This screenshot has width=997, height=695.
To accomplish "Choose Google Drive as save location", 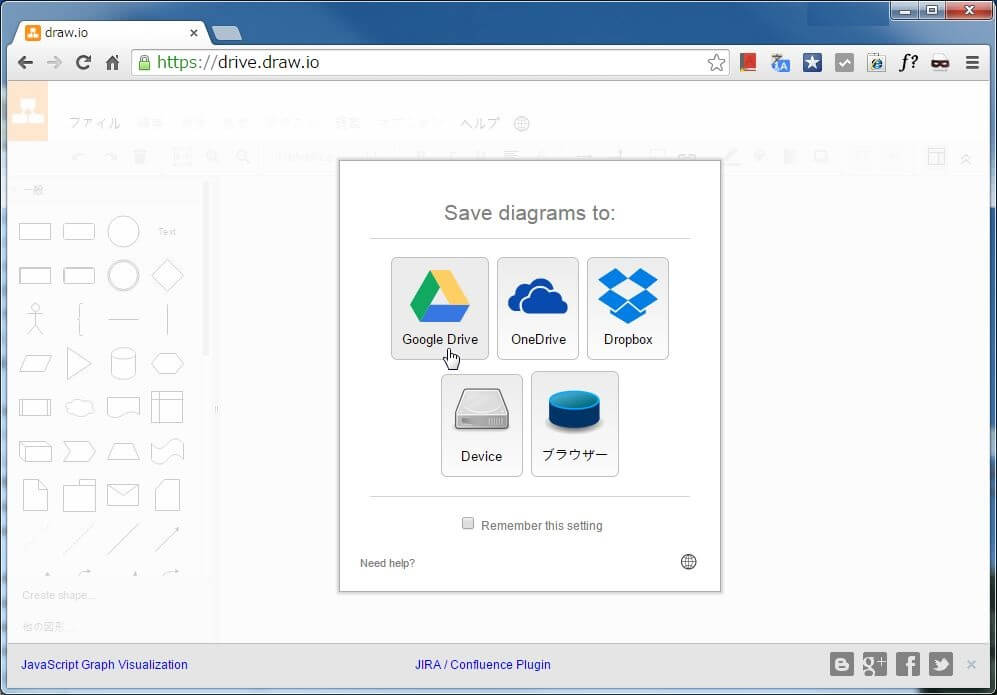I will pyautogui.click(x=439, y=307).
